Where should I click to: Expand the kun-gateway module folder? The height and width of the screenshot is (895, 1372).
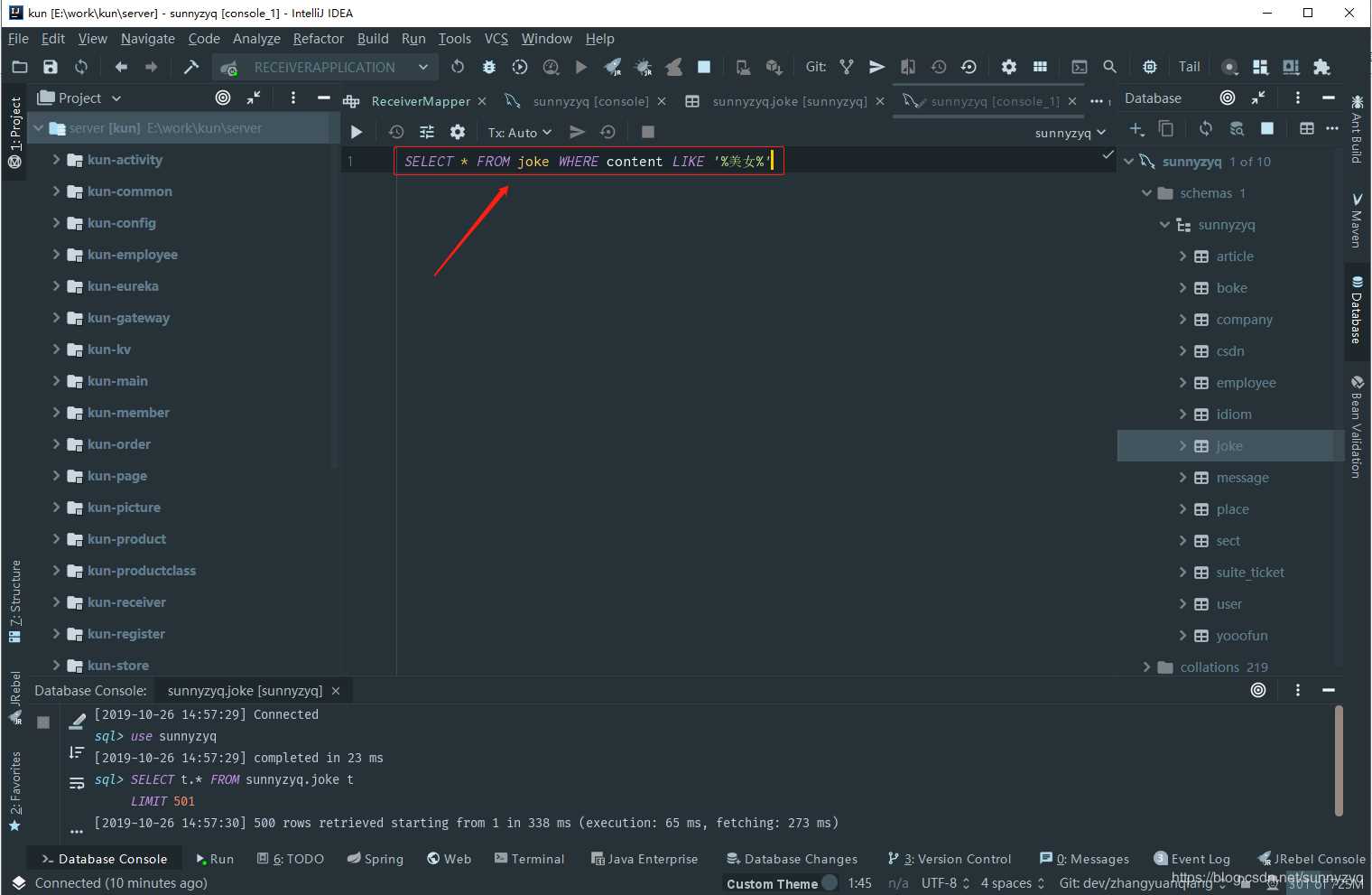click(x=56, y=318)
